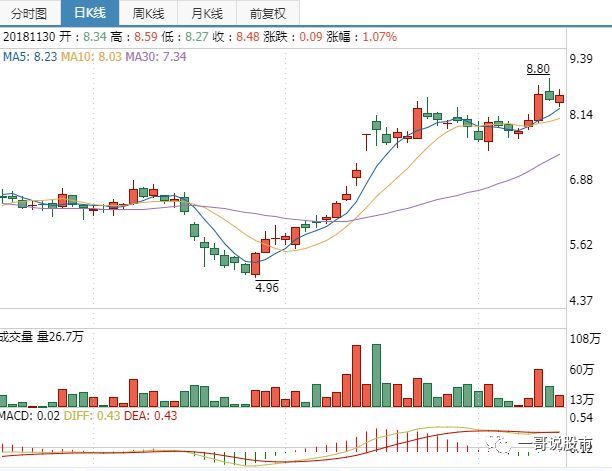Click the opening price 8.34 value
The width and height of the screenshot is (612, 471).
point(95,37)
